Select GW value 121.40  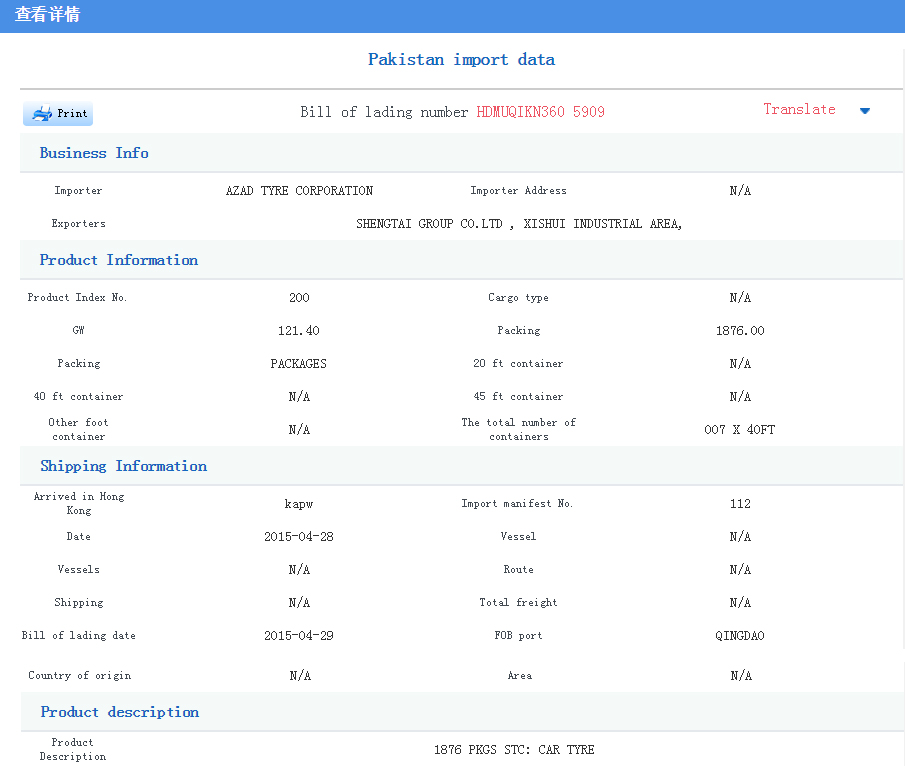[x=298, y=331]
